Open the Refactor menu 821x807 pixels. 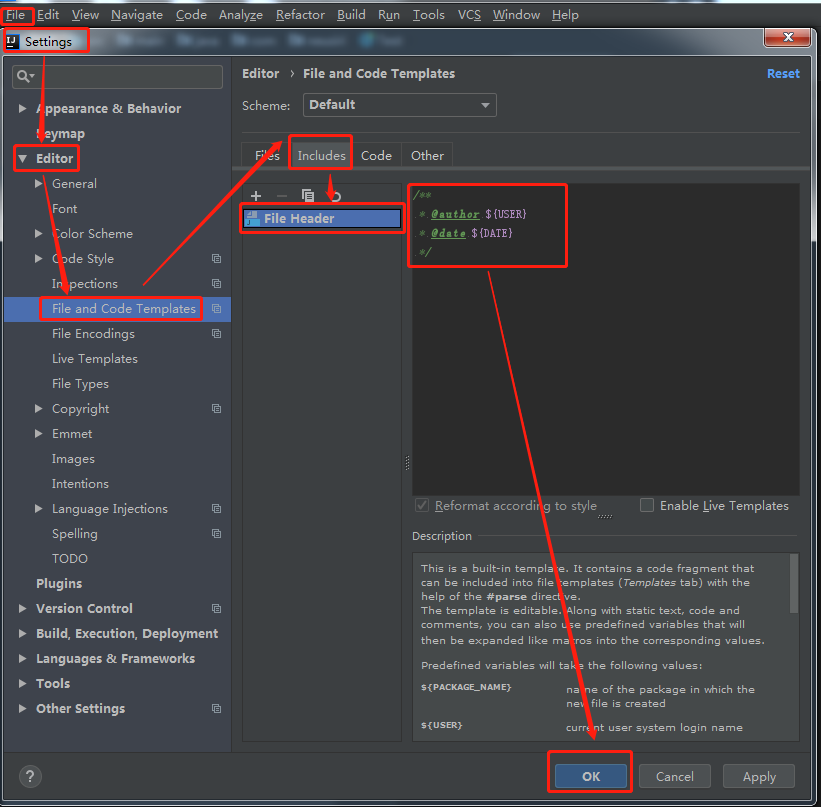[x=301, y=15]
